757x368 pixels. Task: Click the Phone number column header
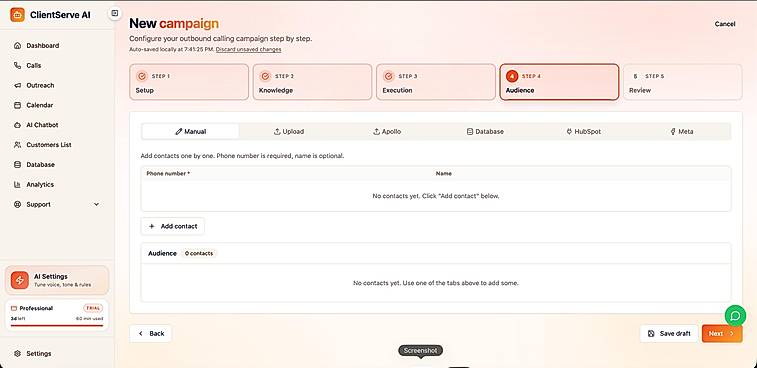pyautogui.click(x=168, y=173)
